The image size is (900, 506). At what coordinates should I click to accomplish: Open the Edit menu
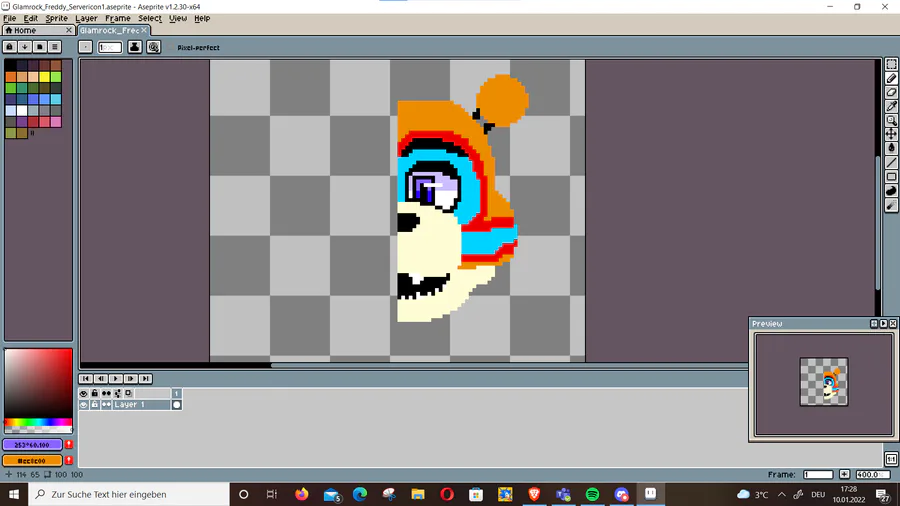[30, 18]
